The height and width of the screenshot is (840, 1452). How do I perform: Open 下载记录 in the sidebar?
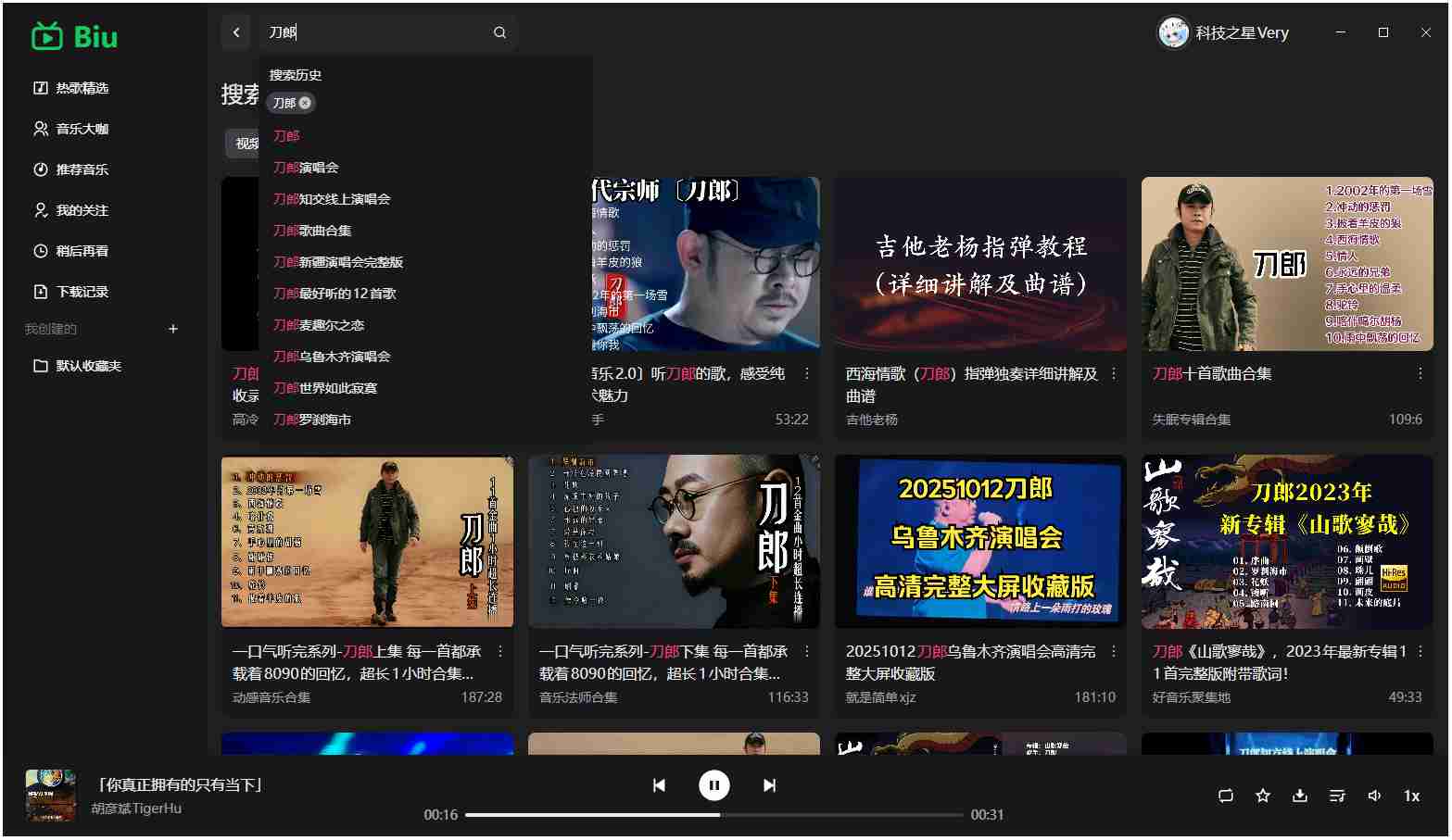(82, 292)
